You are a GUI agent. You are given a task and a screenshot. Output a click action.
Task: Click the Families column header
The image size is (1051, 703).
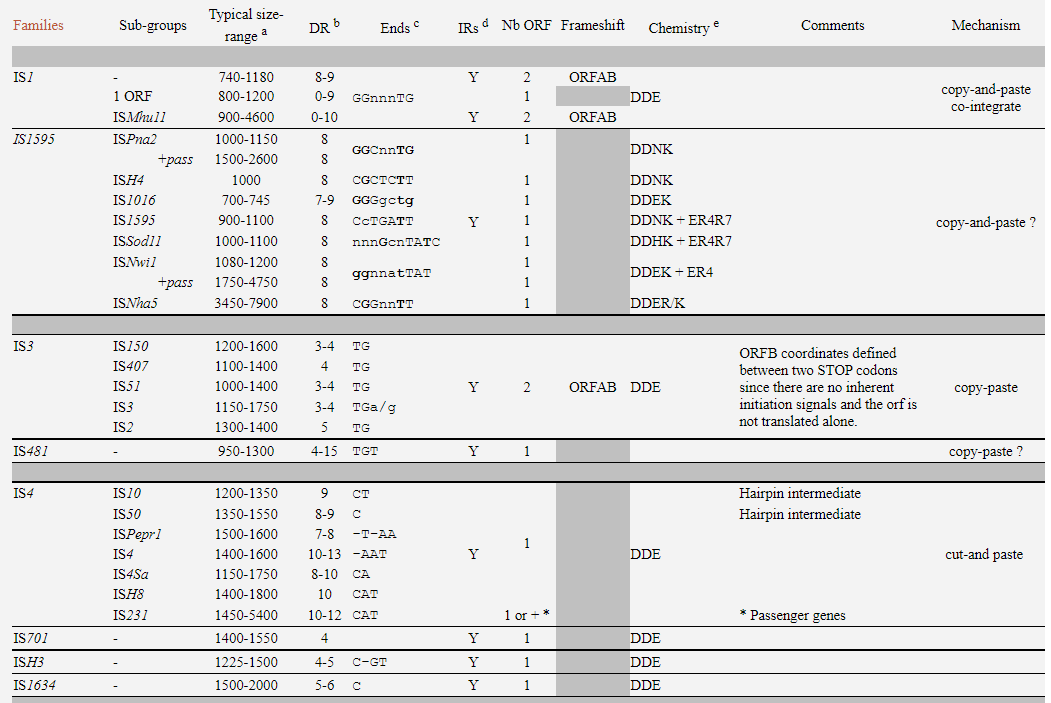38,25
